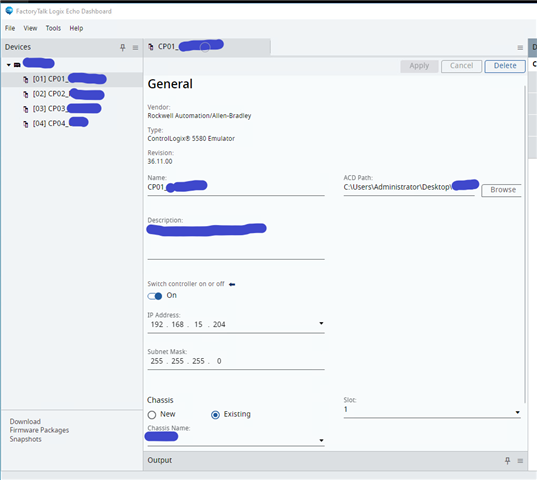Select the Existing chassis radio button
Viewport: 537px width, 480px height.
215,415
